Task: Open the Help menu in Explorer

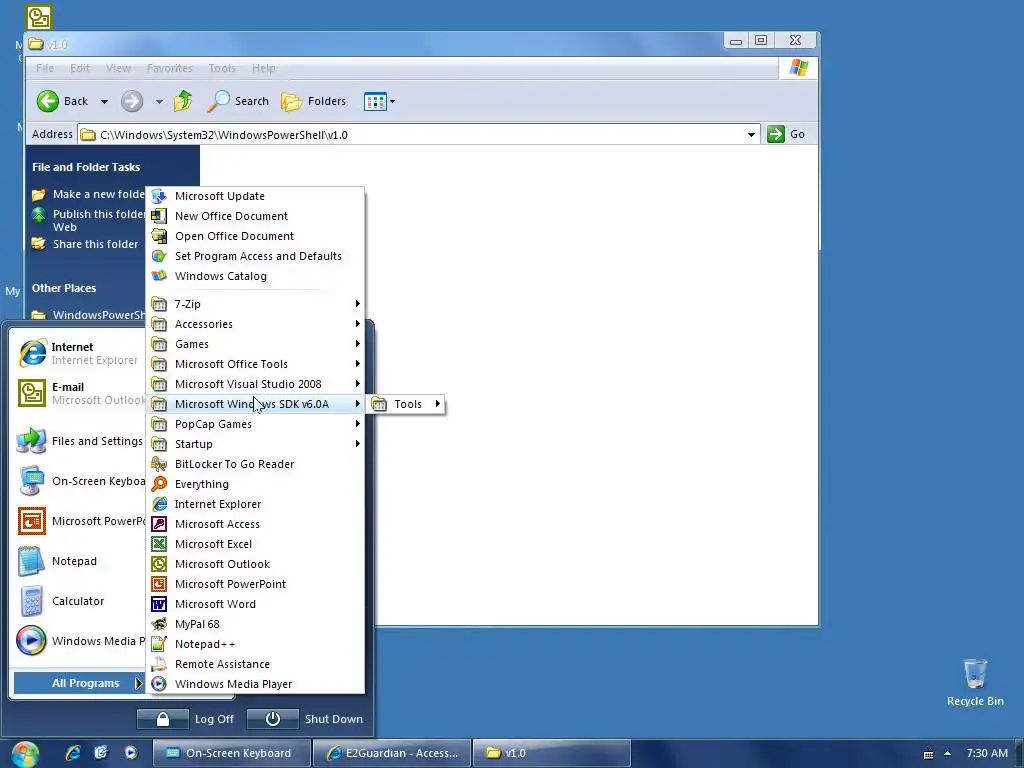Action: (x=264, y=68)
